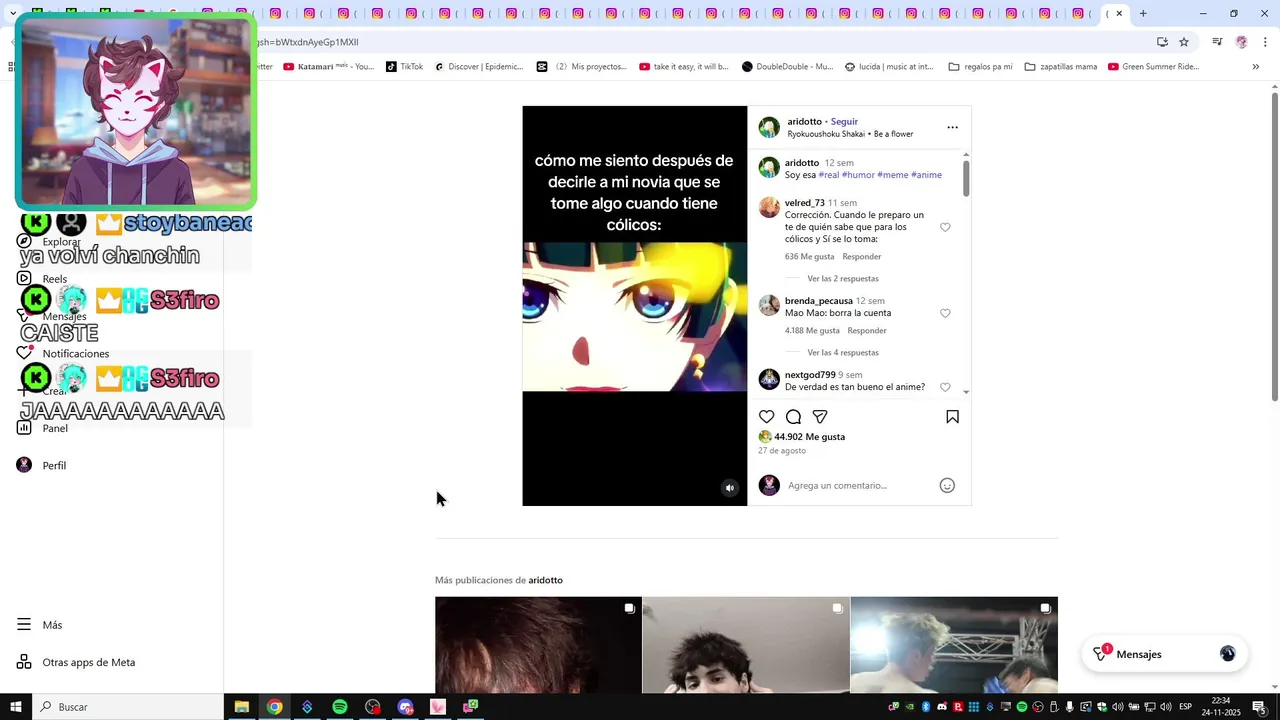Open the #humor hashtag
The width and height of the screenshot is (1280, 720).
(x=858, y=175)
